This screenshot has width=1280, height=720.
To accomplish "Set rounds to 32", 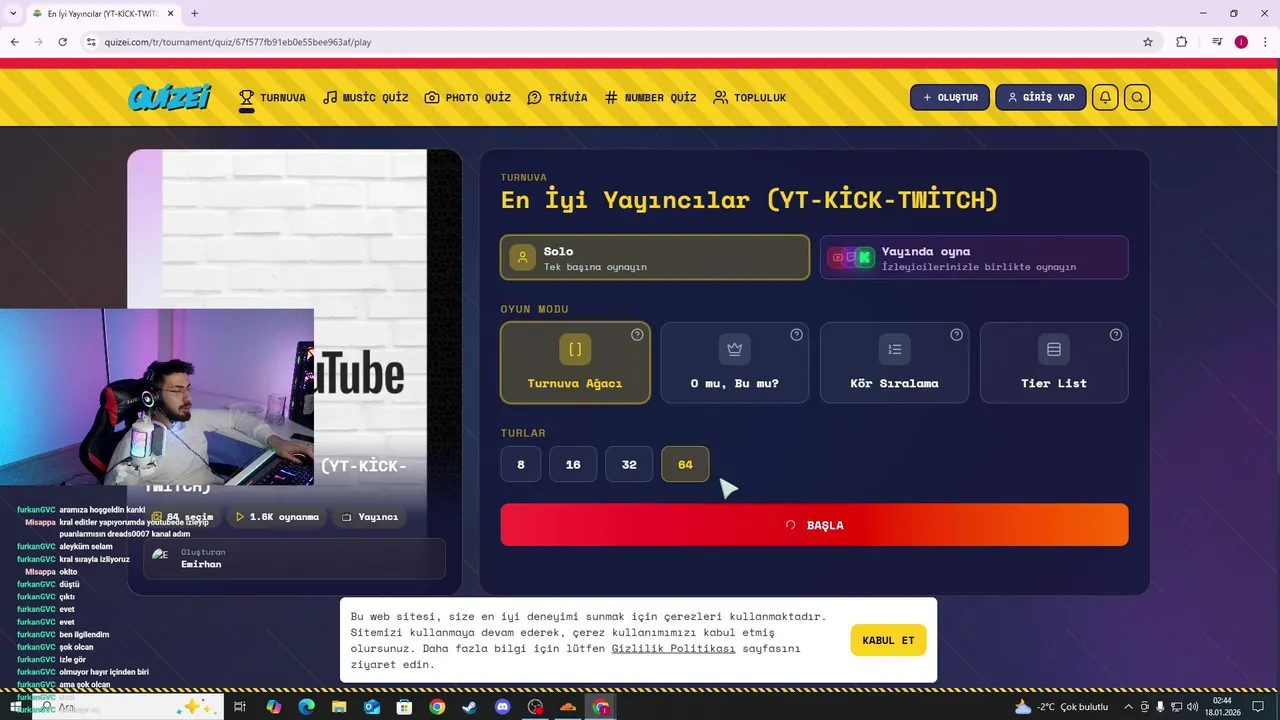I will (x=629, y=464).
